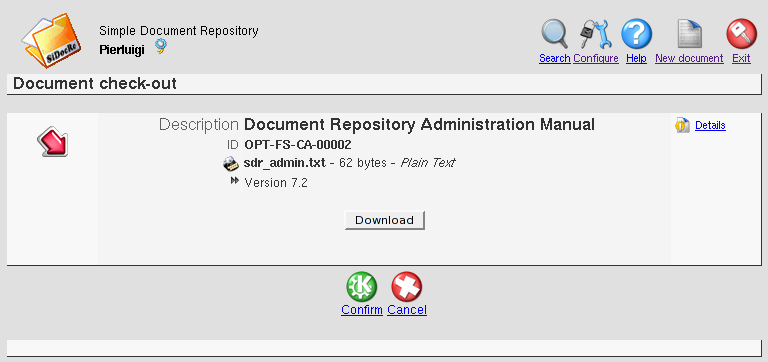The width and height of the screenshot is (768, 362).
Task: Click the lightbulb icon next to Pierluigi
Action: (161, 47)
